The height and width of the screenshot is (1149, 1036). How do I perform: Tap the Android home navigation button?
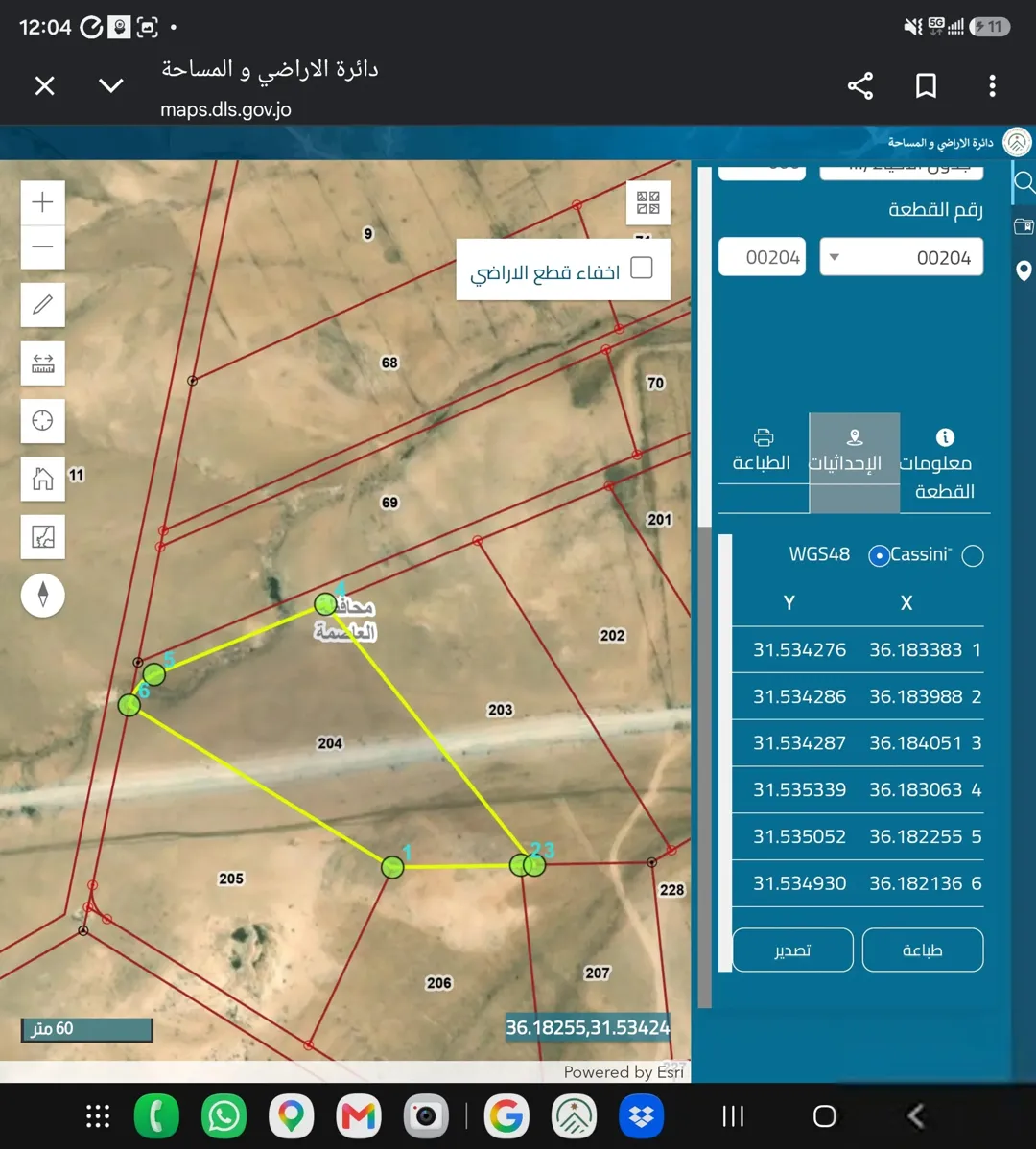(x=824, y=1116)
